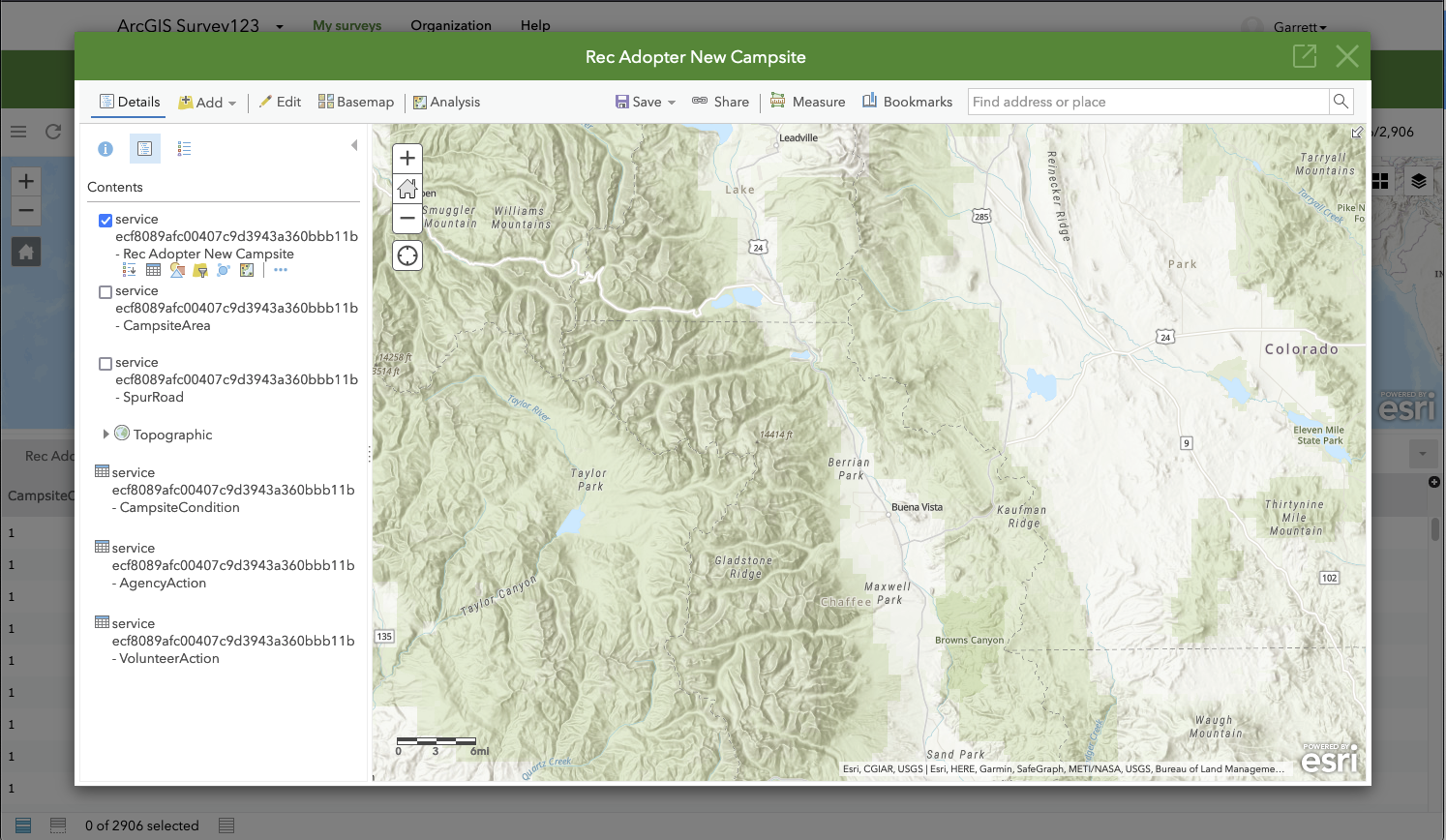Open the Add dropdown menu

pos(207,103)
